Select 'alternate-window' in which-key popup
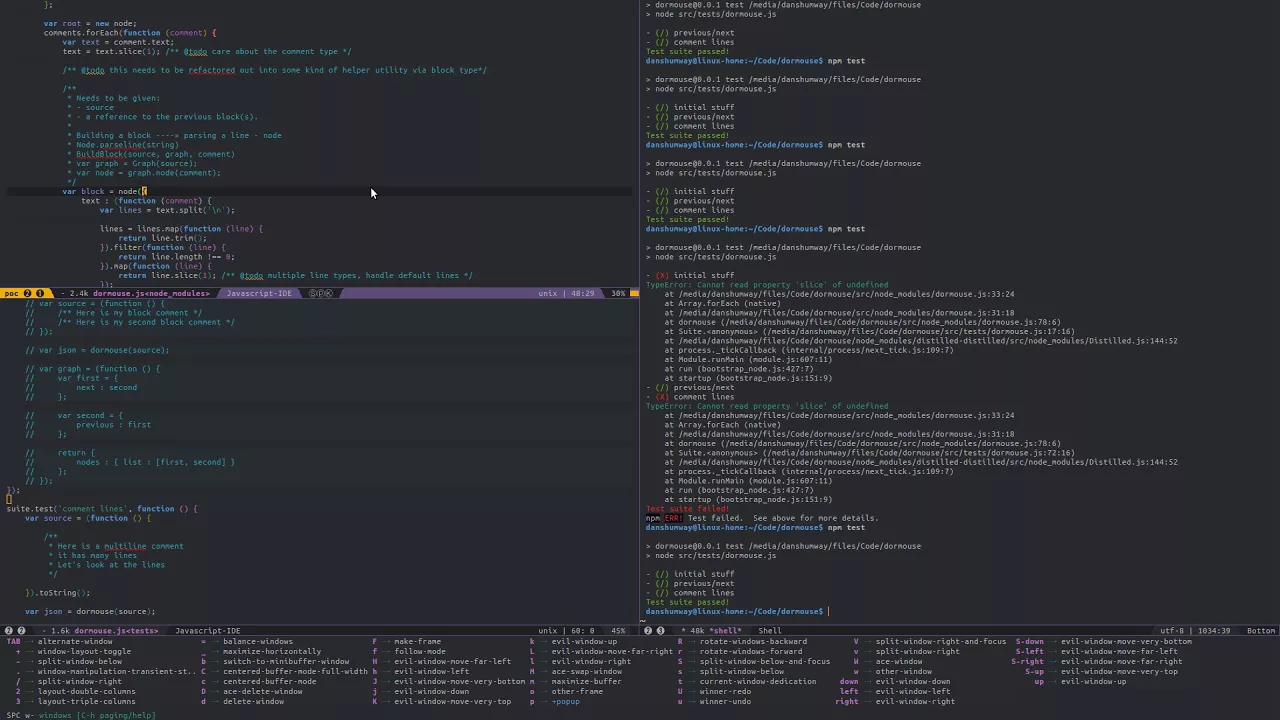This screenshot has height=720, width=1280. [x=75, y=641]
